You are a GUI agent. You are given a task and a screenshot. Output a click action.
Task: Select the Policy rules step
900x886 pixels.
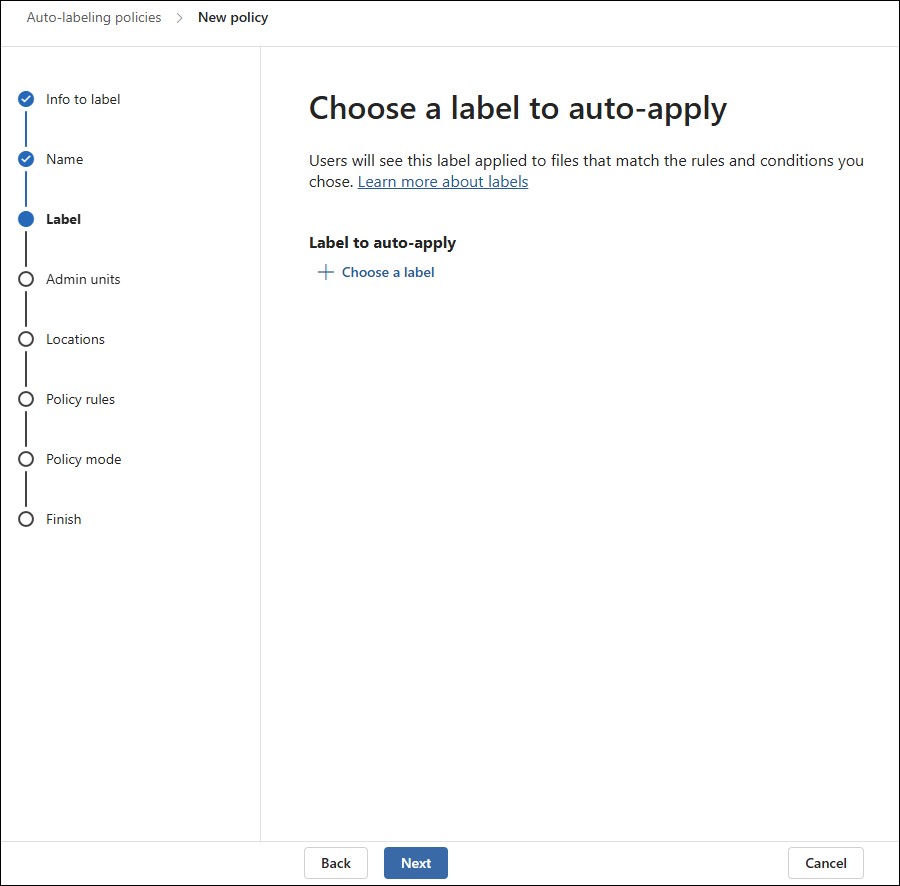point(80,399)
